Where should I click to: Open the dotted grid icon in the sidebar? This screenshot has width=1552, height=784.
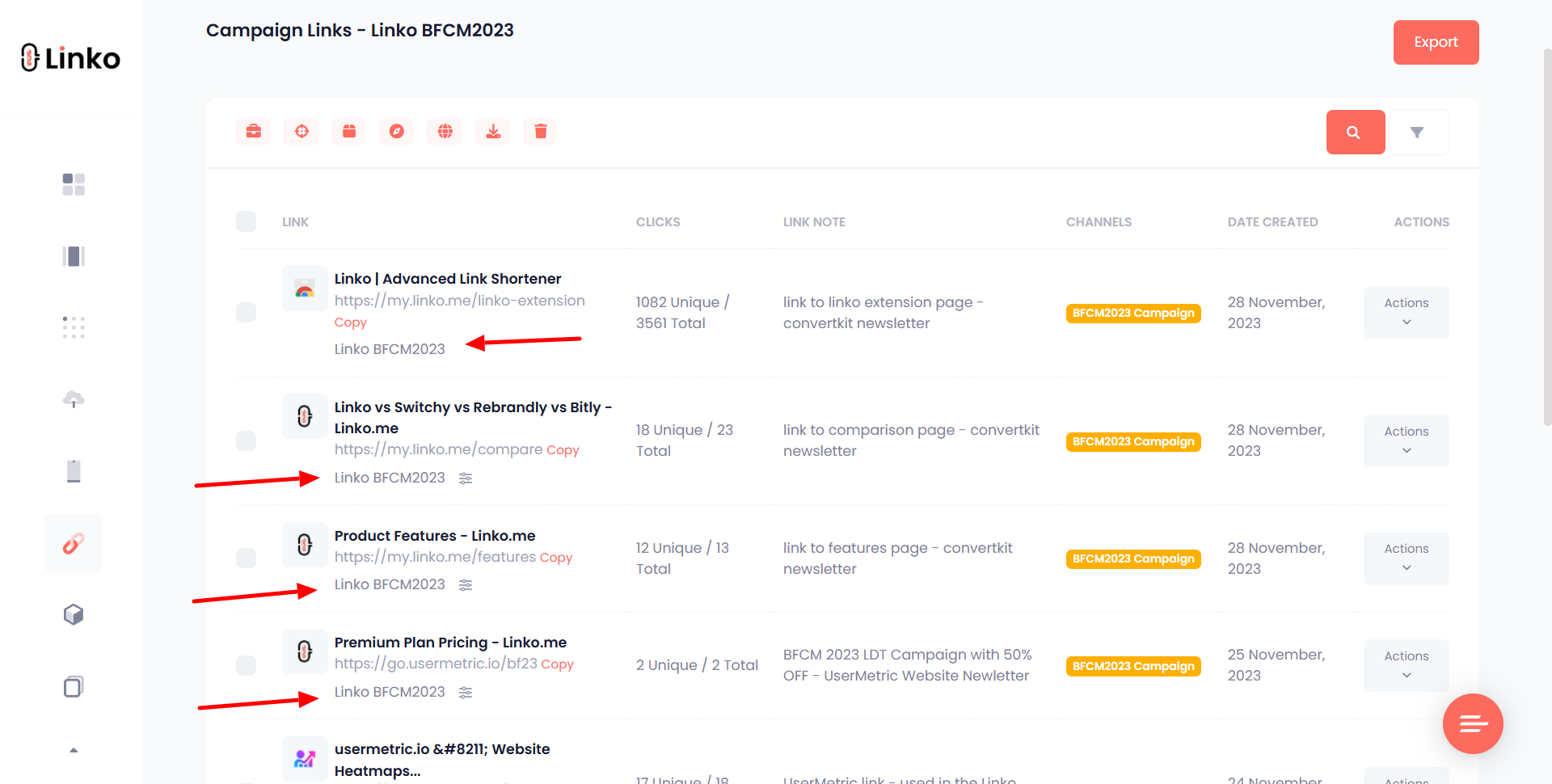point(74,327)
